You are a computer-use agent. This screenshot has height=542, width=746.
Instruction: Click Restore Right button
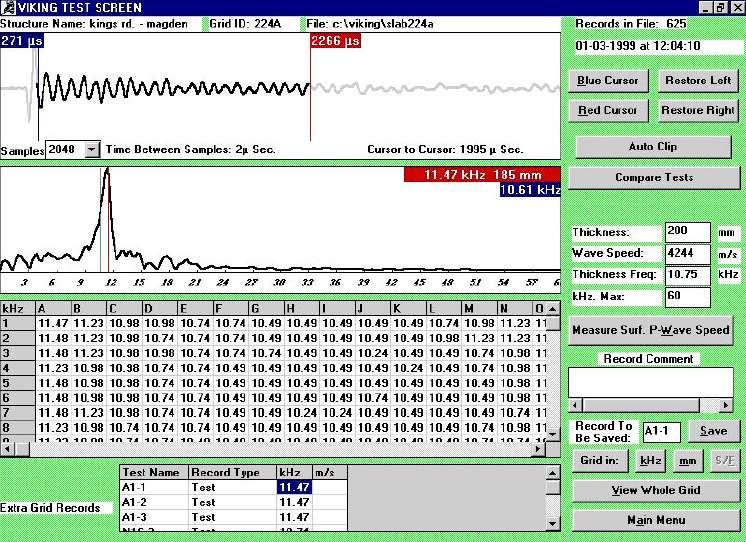[698, 110]
